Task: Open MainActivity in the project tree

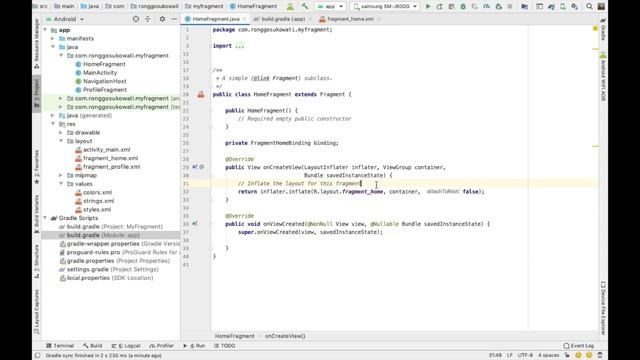Action: pyautogui.click(x=100, y=73)
